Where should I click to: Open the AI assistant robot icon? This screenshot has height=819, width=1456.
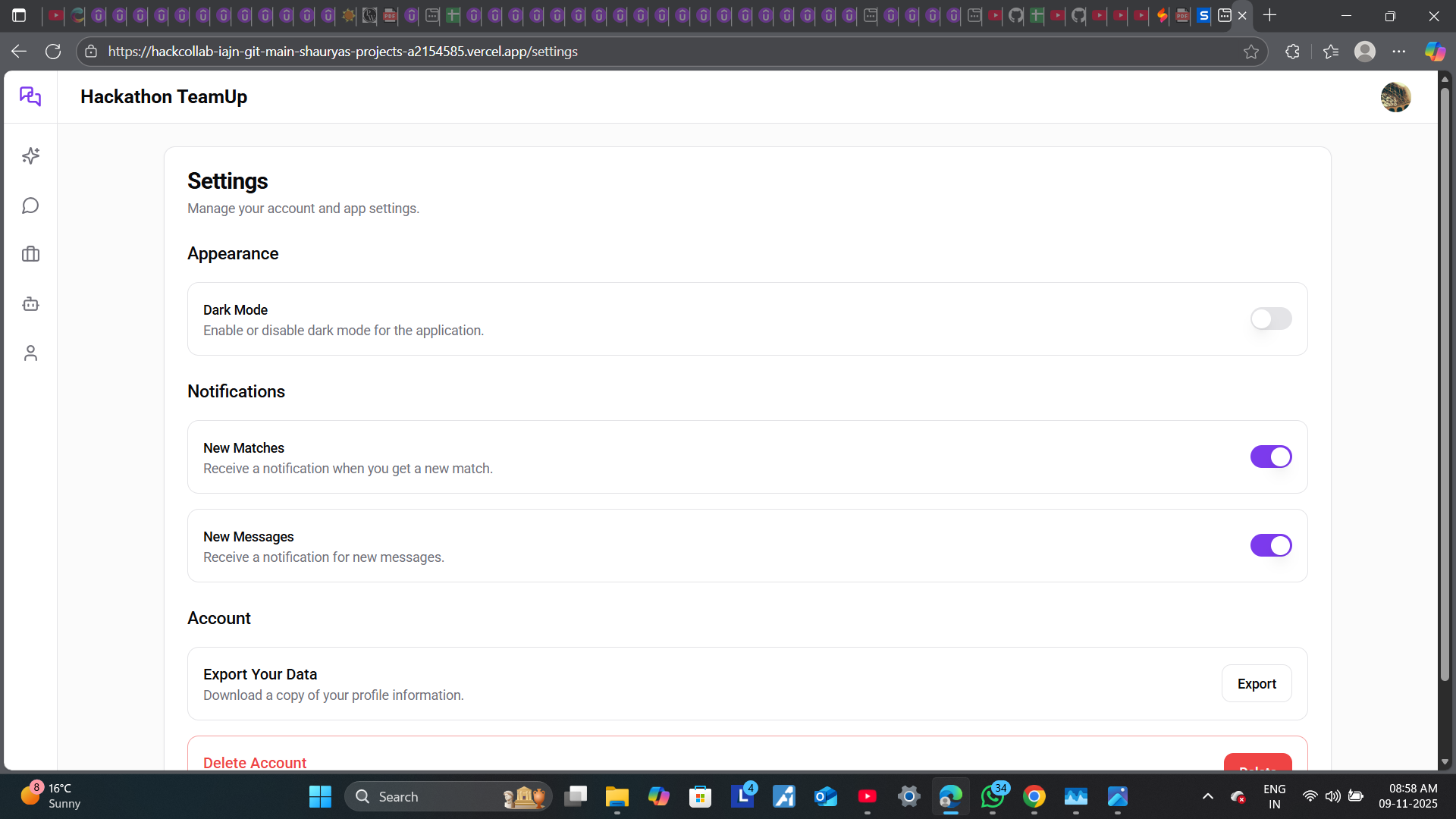coord(30,303)
